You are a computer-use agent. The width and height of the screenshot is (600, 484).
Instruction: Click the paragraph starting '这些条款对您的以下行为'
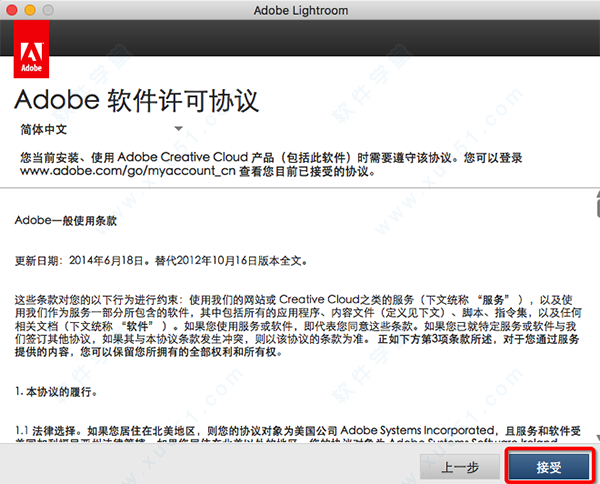(298, 326)
